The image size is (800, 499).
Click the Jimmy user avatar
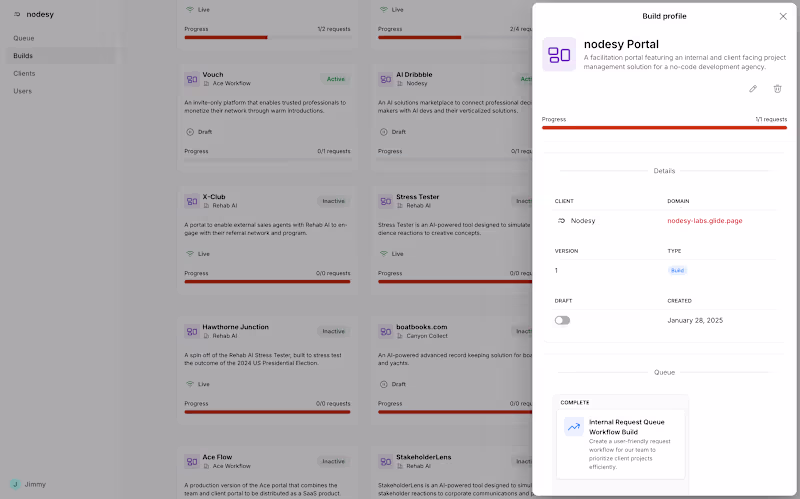coord(15,484)
